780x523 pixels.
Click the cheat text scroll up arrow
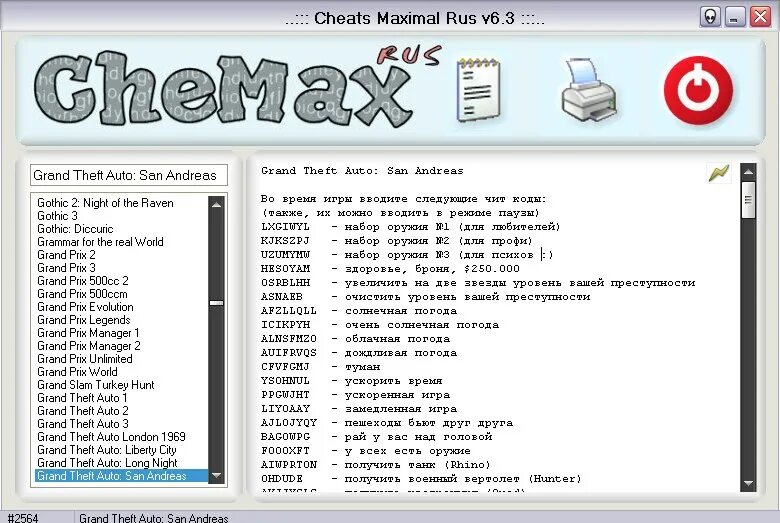748,172
